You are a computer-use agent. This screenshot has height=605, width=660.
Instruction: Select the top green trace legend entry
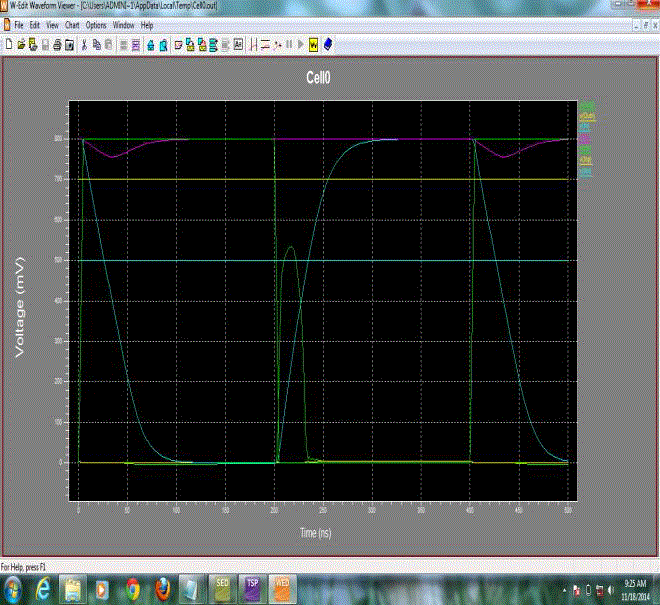tap(587, 105)
